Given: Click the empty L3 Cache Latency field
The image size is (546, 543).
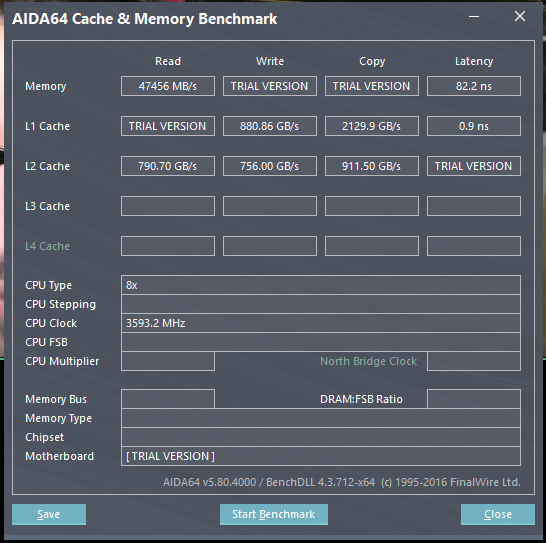Looking at the screenshot, I should [x=474, y=206].
